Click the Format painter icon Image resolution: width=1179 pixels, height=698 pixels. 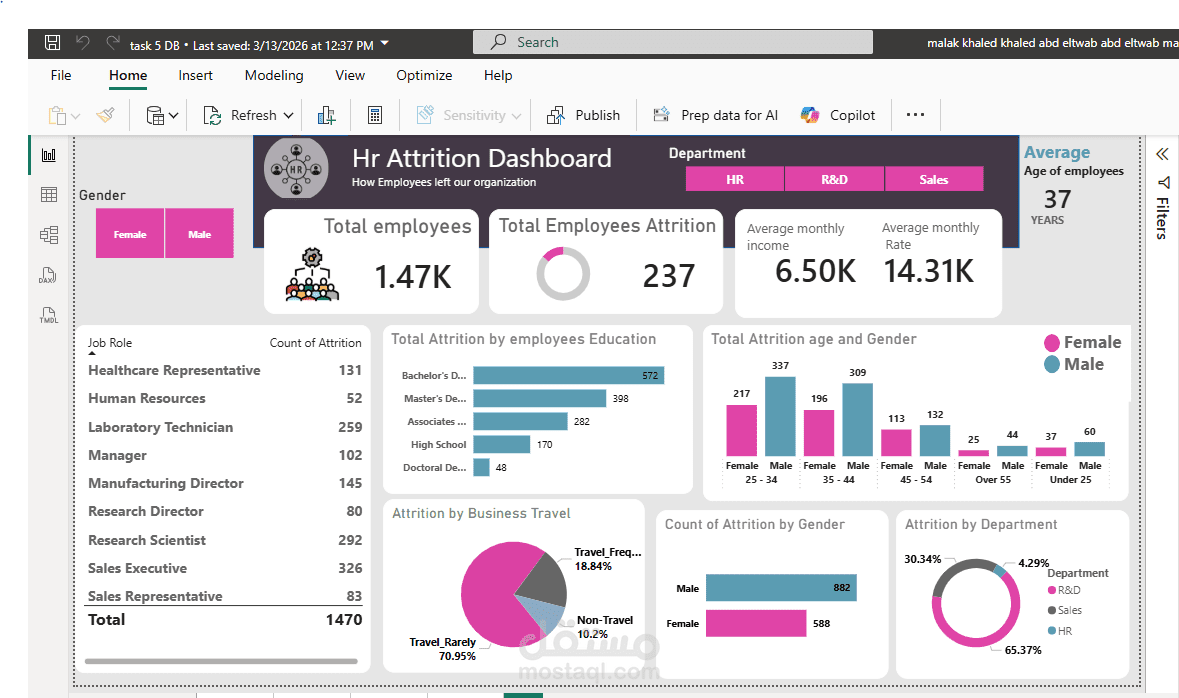(106, 115)
